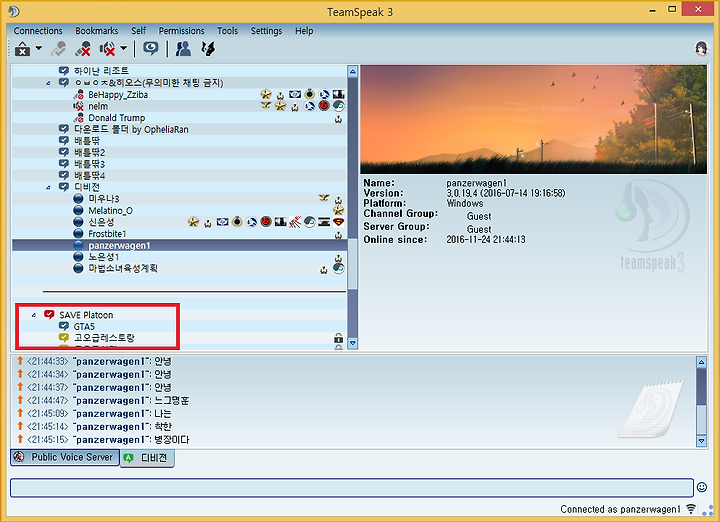Click the channel tree scroll up arrow
Screen dimensions: 720x522
(x=353, y=71)
